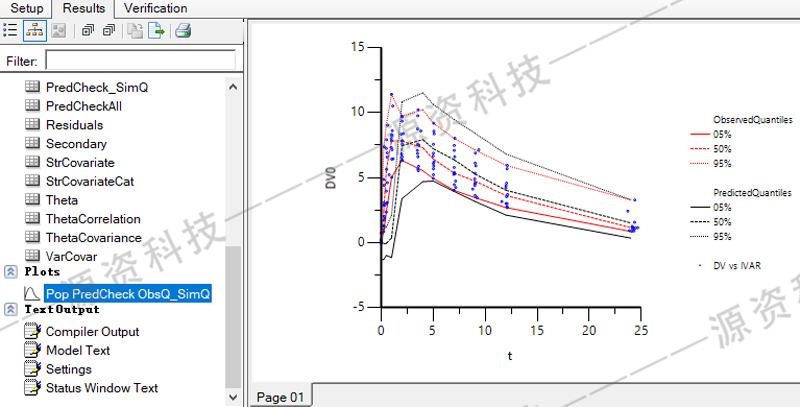
Task: Click the tree scrollbar down arrow
Action: [234, 397]
